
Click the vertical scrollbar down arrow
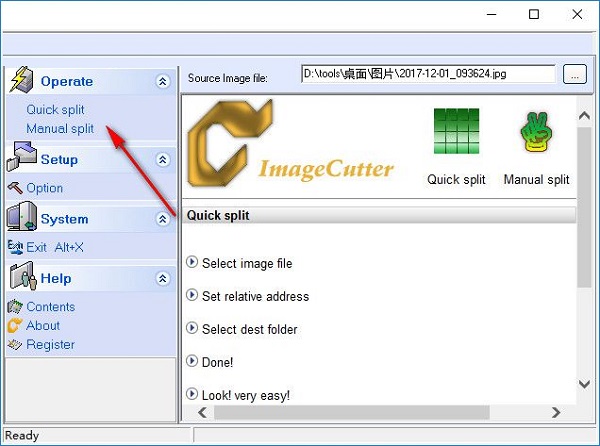(x=584, y=383)
